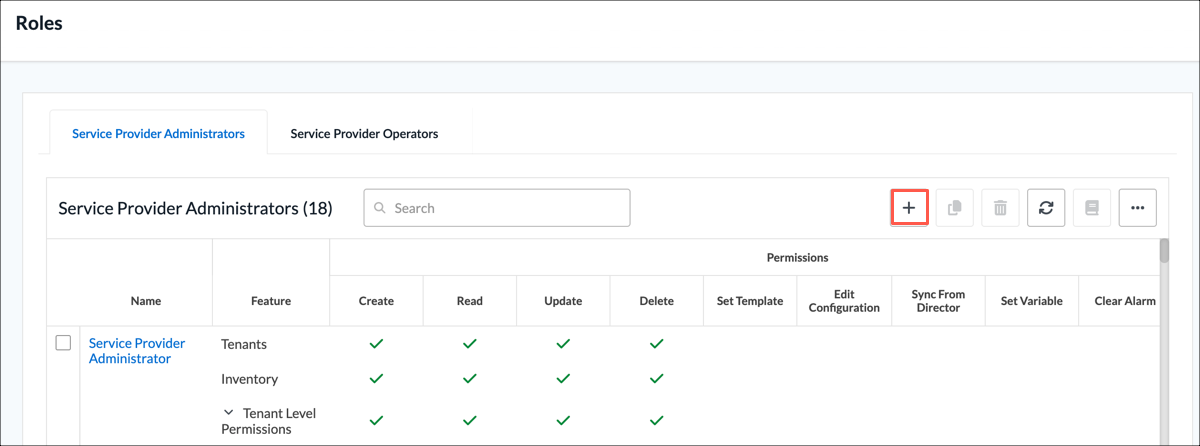Click the Clear Alarm column header
1200x446 pixels.
click(x=1125, y=301)
